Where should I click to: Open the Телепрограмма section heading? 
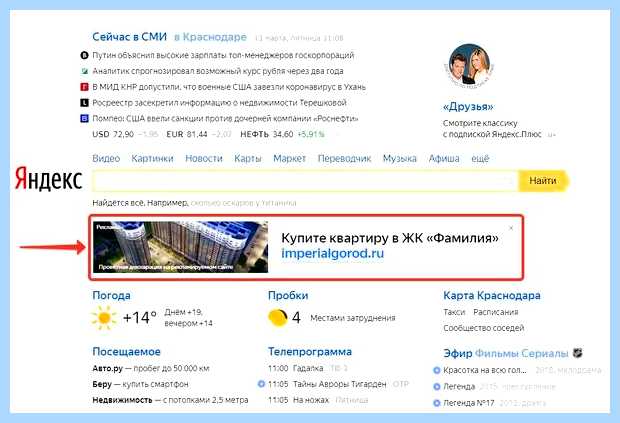tap(310, 352)
